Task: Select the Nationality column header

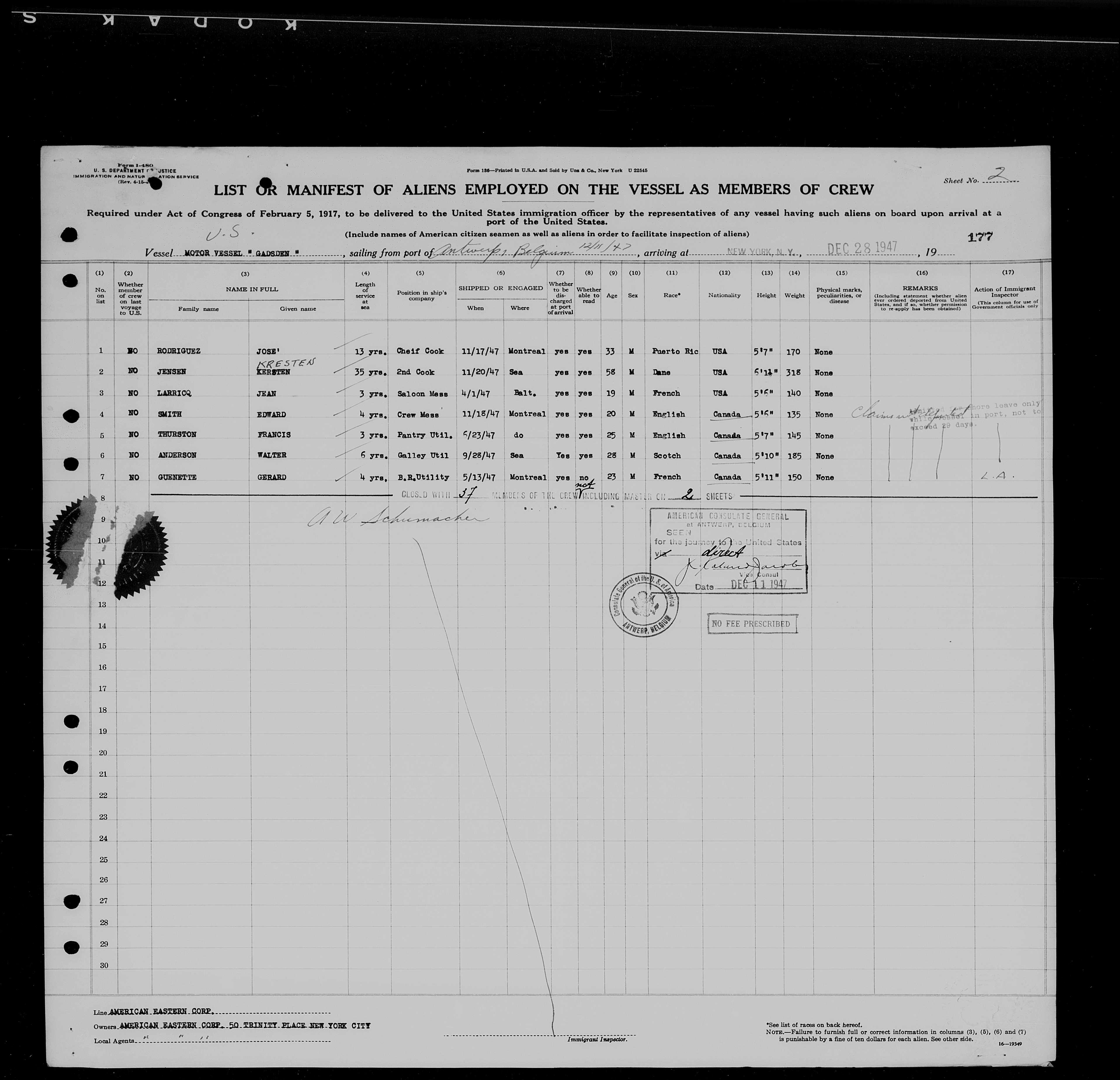Action: click(724, 296)
